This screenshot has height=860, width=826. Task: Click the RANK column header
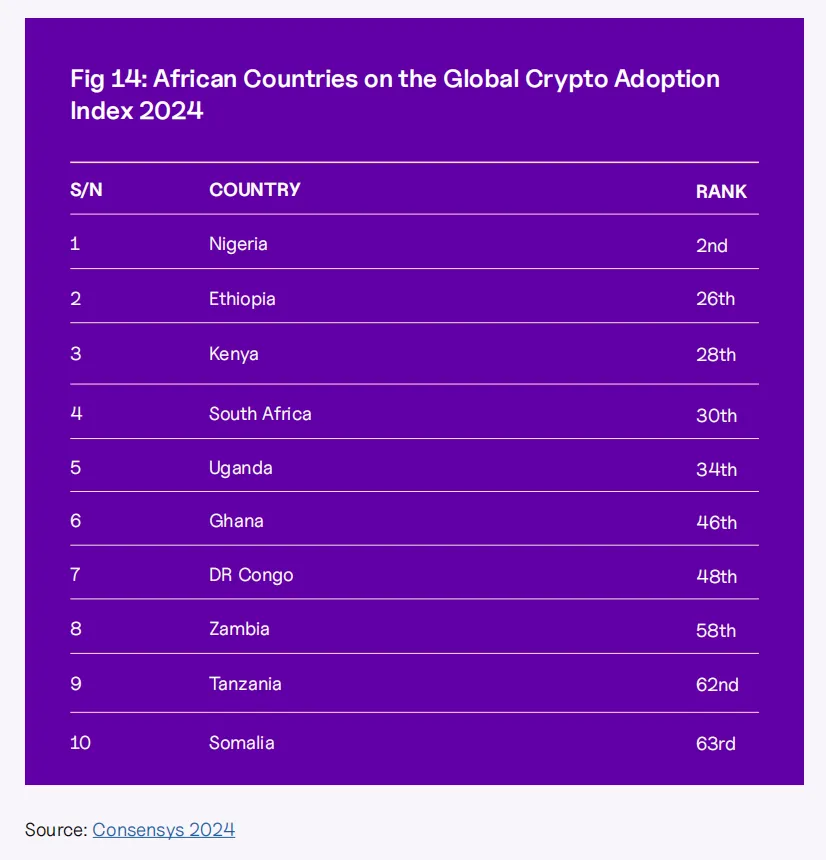pyautogui.click(x=721, y=191)
